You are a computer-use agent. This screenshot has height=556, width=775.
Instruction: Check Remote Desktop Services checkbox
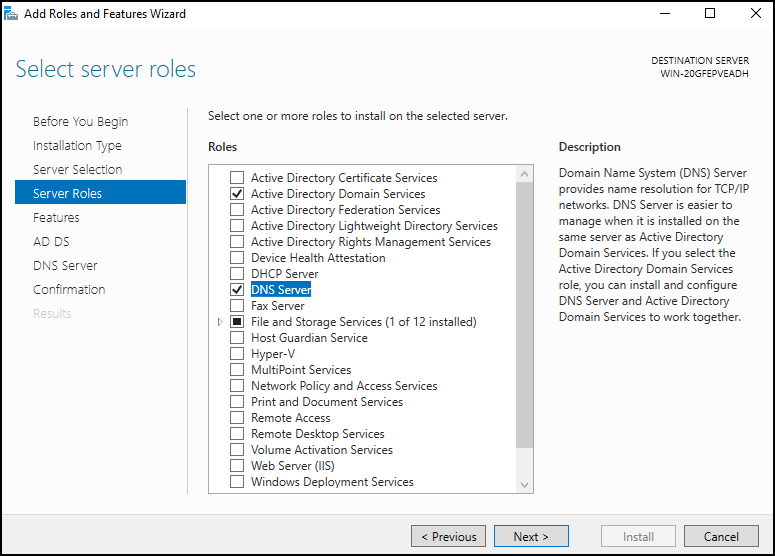coord(237,433)
